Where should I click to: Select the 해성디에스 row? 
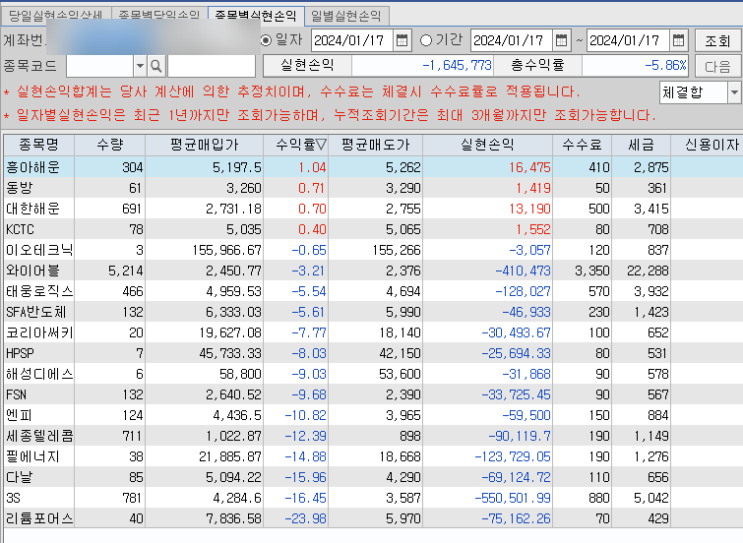pyautogui.click(x=373, y=374)
